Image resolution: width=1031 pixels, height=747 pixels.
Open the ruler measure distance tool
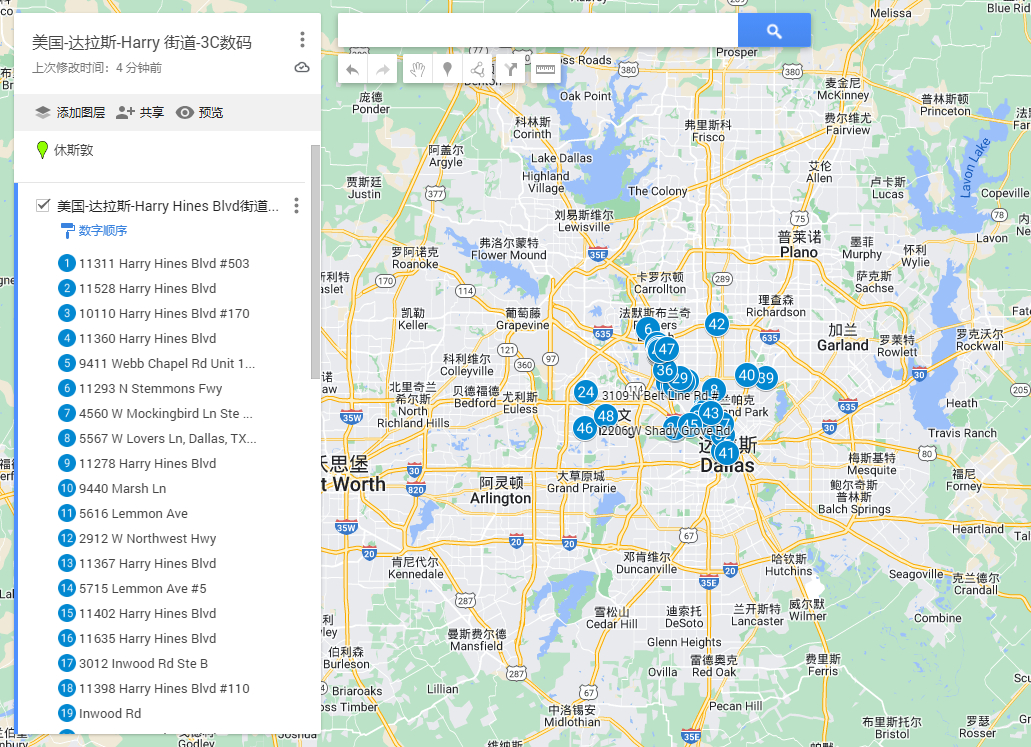pyautogui.click(x=545, y=69)
